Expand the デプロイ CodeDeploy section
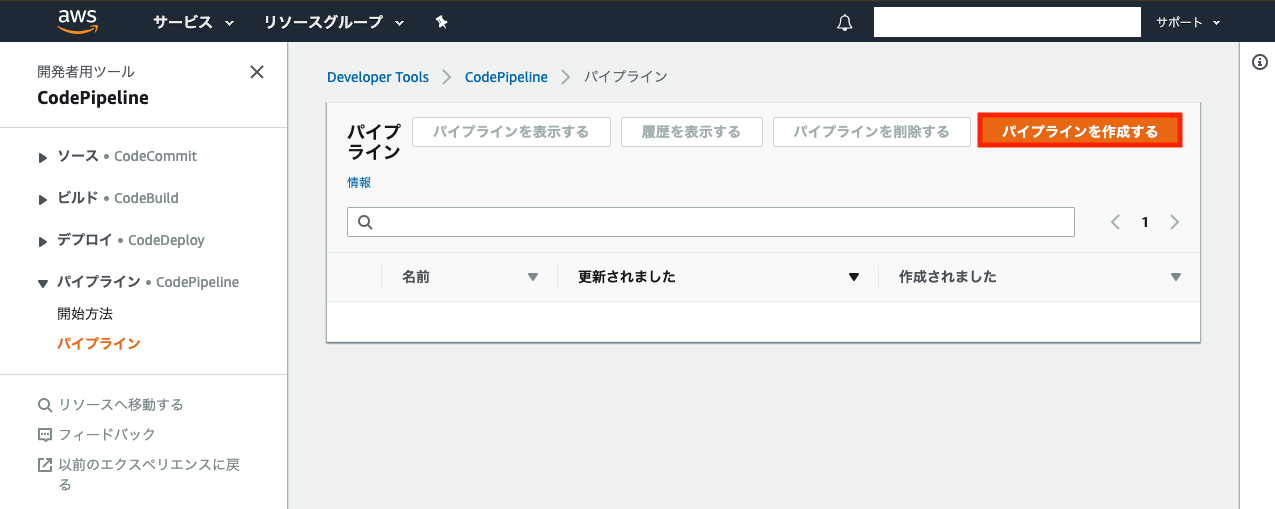Viewport: 1275px width, 509px height. [x=43, y=242]
